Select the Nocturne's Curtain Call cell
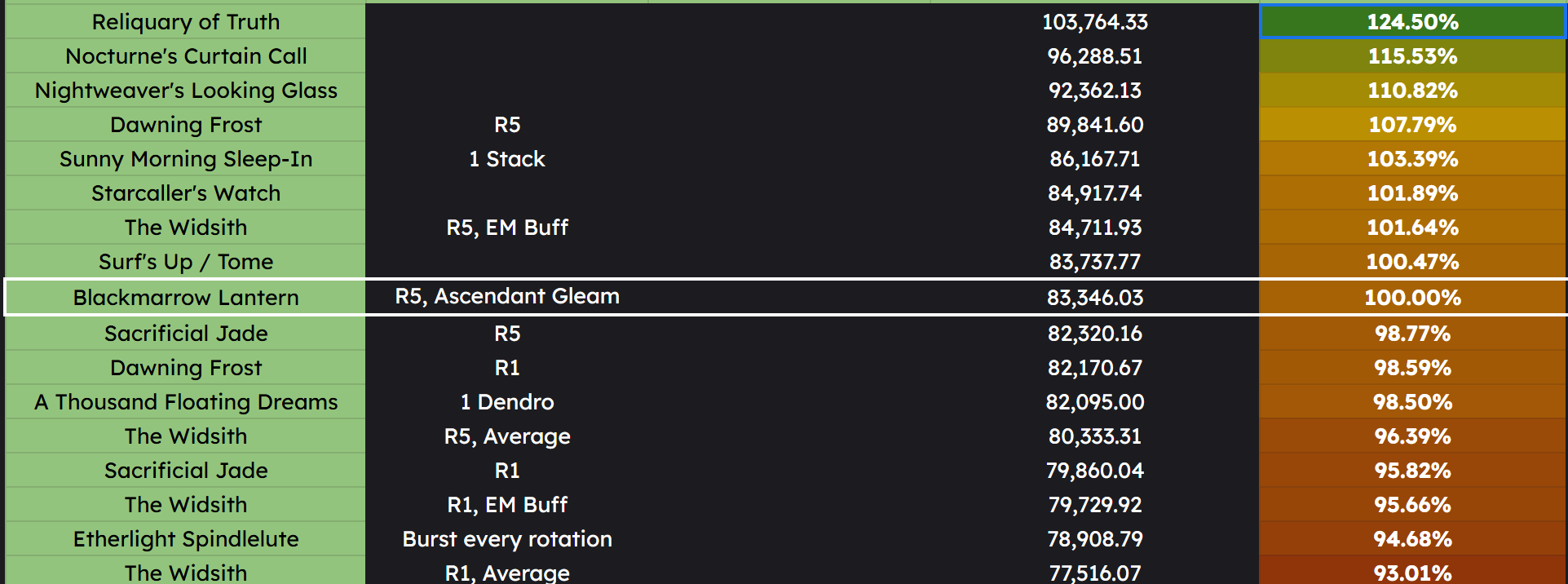 186,56
